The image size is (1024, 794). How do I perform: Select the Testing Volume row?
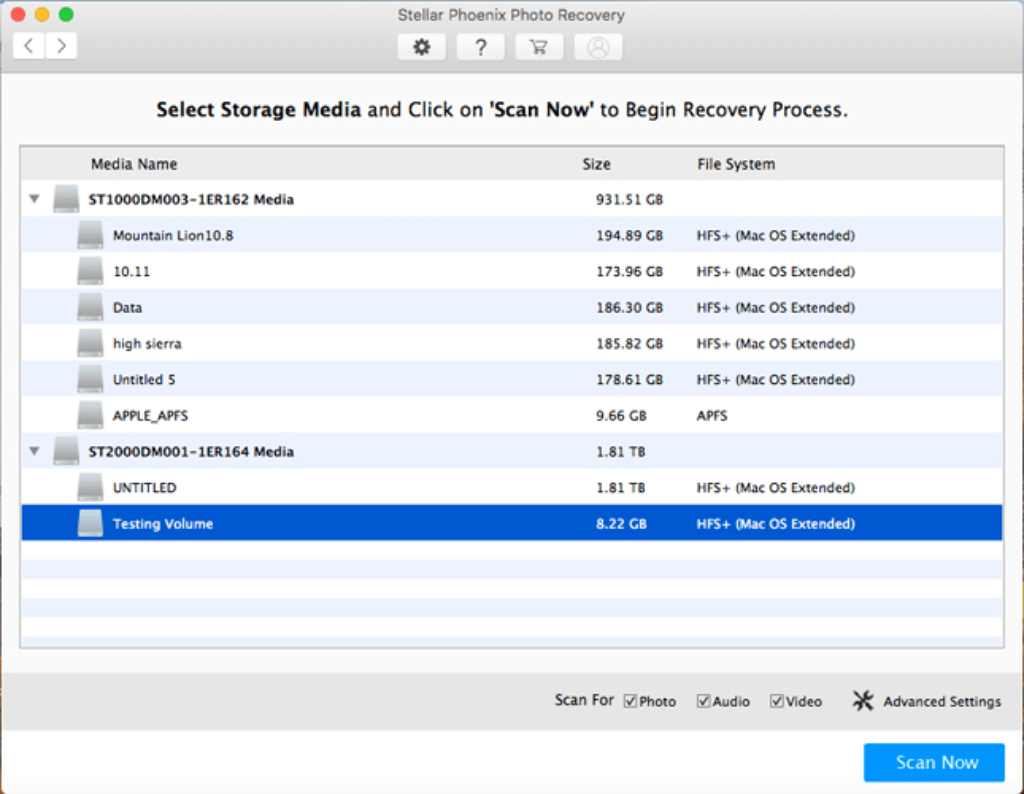click(x=512, y=523)
